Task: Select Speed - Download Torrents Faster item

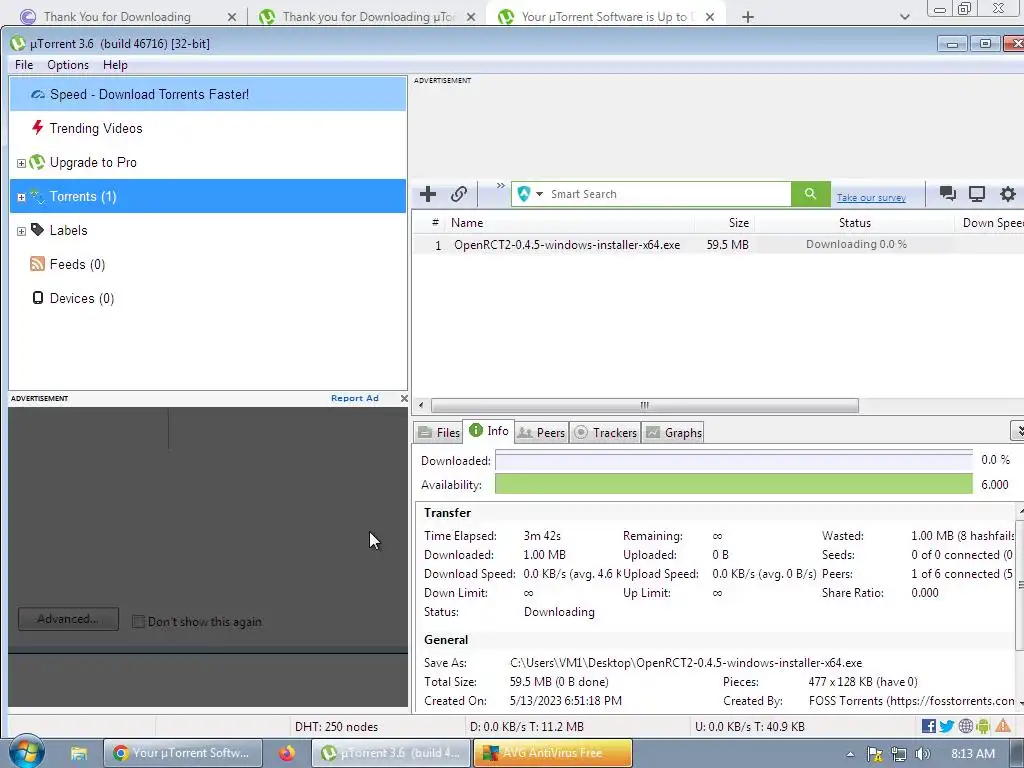Action: [x=208, y=94]
